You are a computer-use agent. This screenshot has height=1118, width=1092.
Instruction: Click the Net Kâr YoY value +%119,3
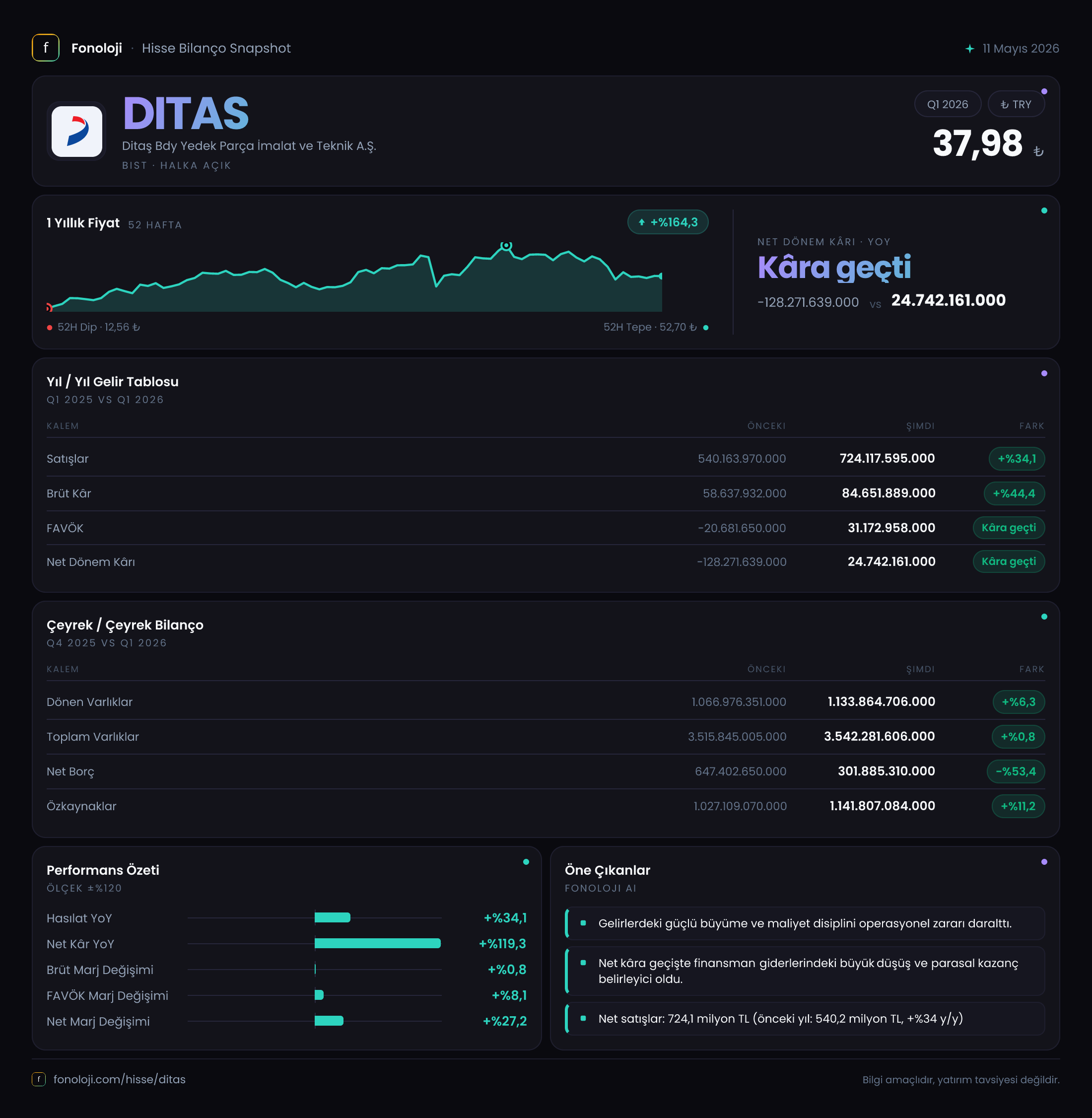pos(502,944)
